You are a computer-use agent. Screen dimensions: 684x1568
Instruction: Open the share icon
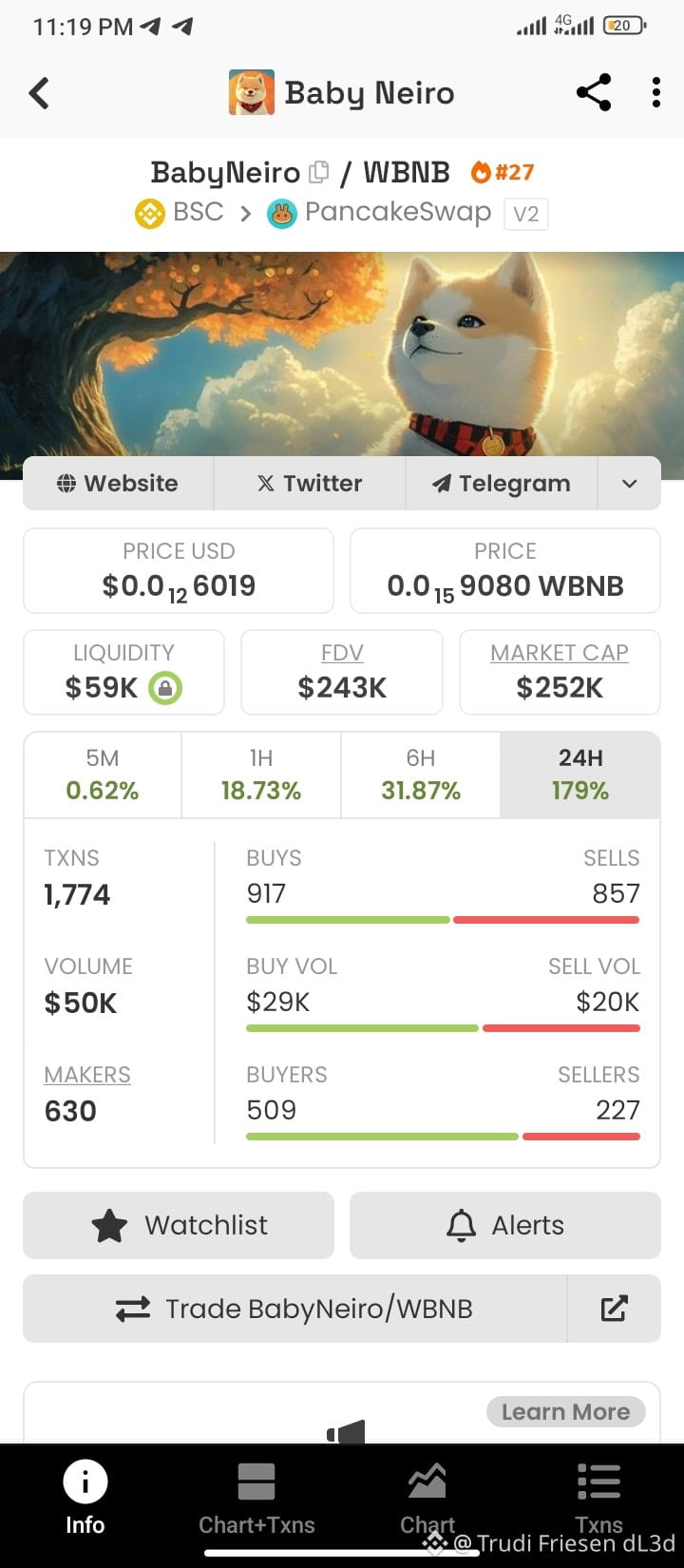coord(594,93)
